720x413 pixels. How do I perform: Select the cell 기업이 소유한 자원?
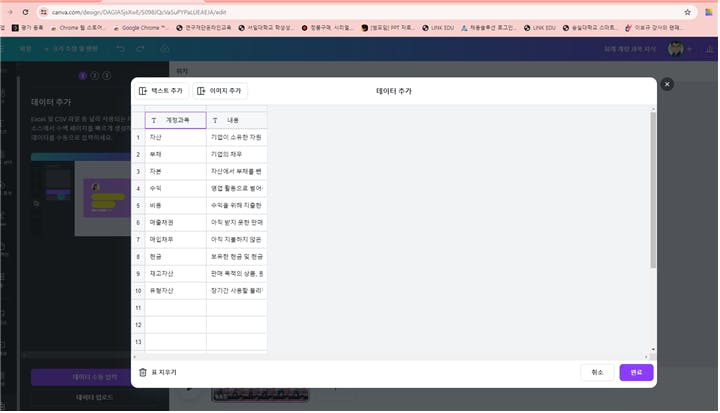click(x=236, y=137)
